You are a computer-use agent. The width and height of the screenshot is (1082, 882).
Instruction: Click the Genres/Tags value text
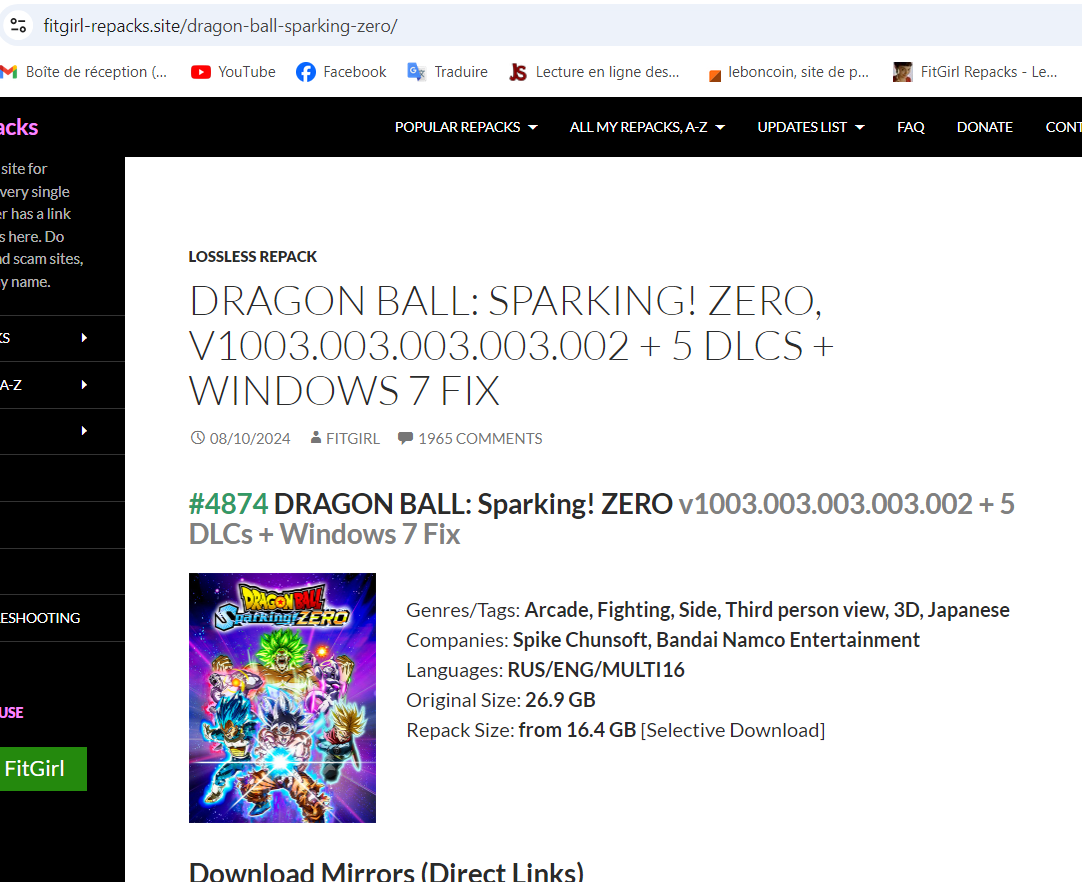click(767, 610)
